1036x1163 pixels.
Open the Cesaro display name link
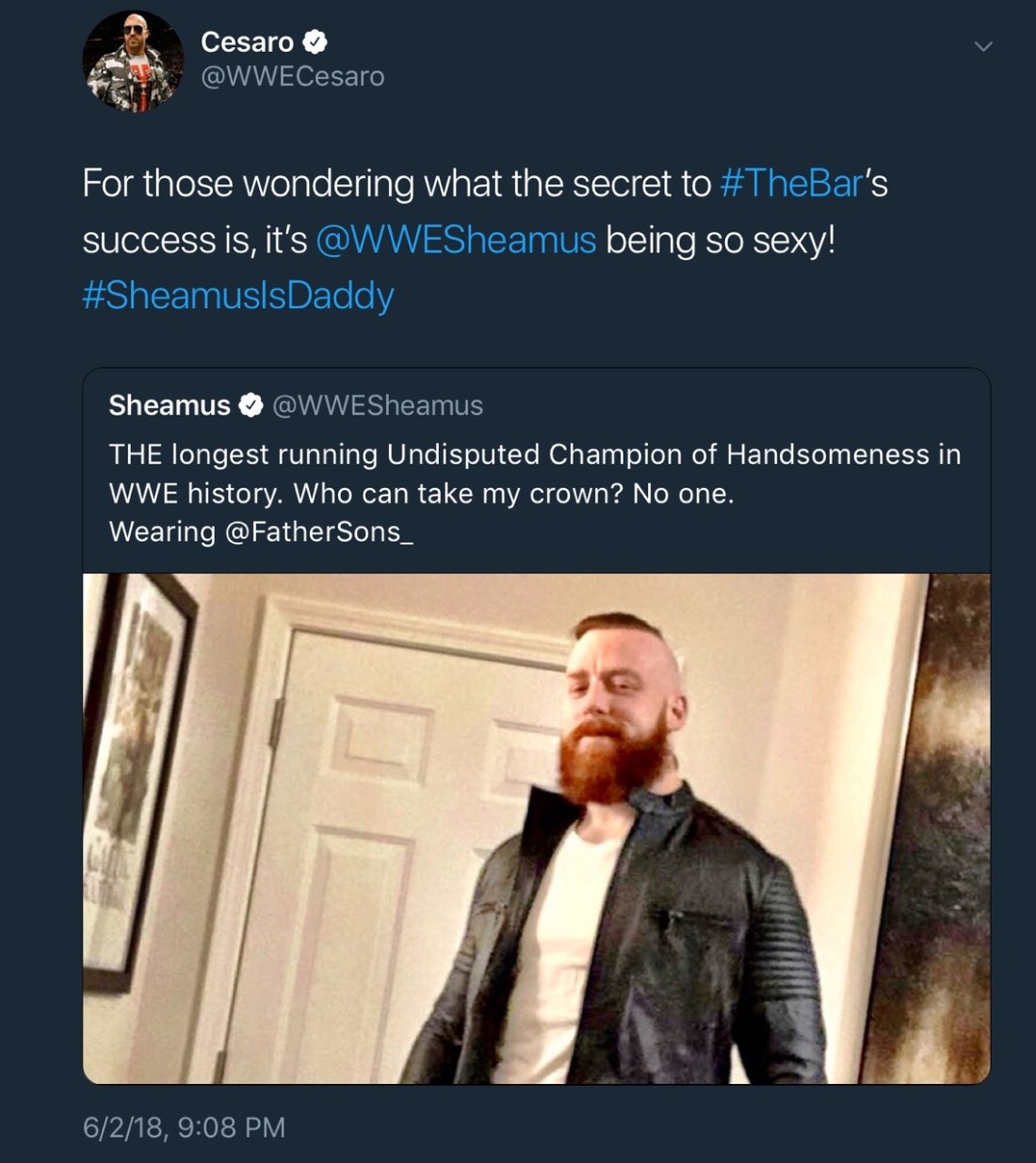click(247, 42)
